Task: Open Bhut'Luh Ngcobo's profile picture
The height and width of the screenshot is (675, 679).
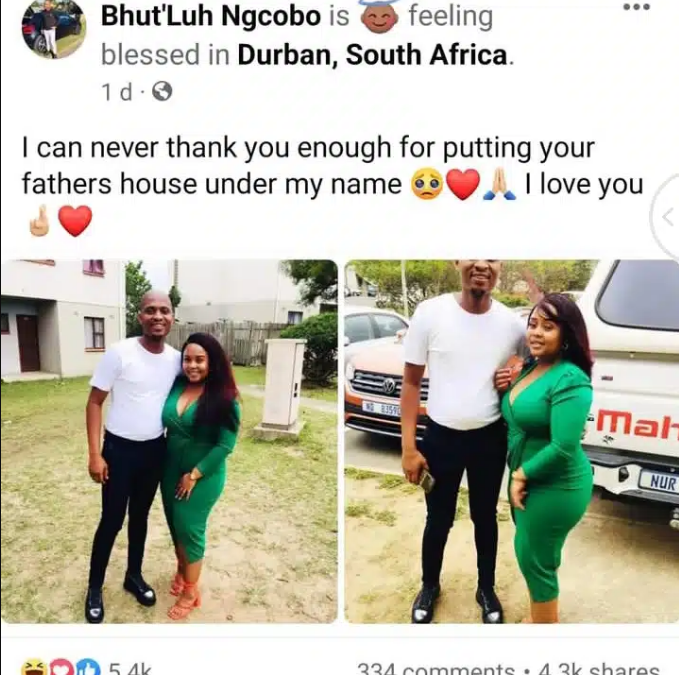Action: 54,29
